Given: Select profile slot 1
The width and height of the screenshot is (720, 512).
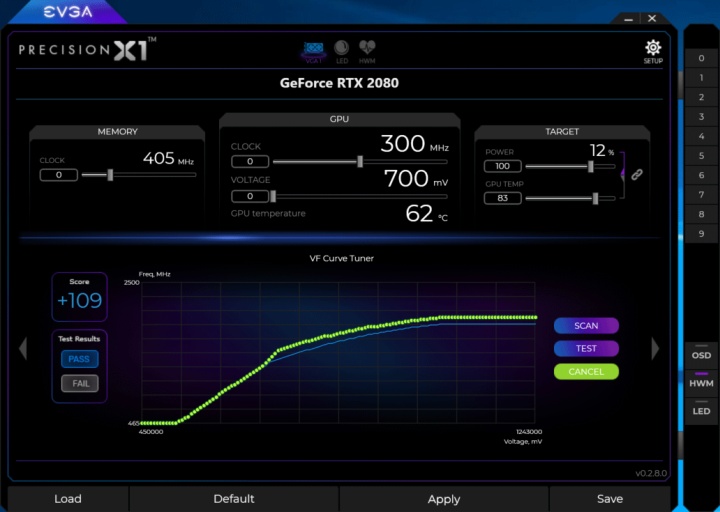Looking at the screenshot, I should (x=701, y=78).
